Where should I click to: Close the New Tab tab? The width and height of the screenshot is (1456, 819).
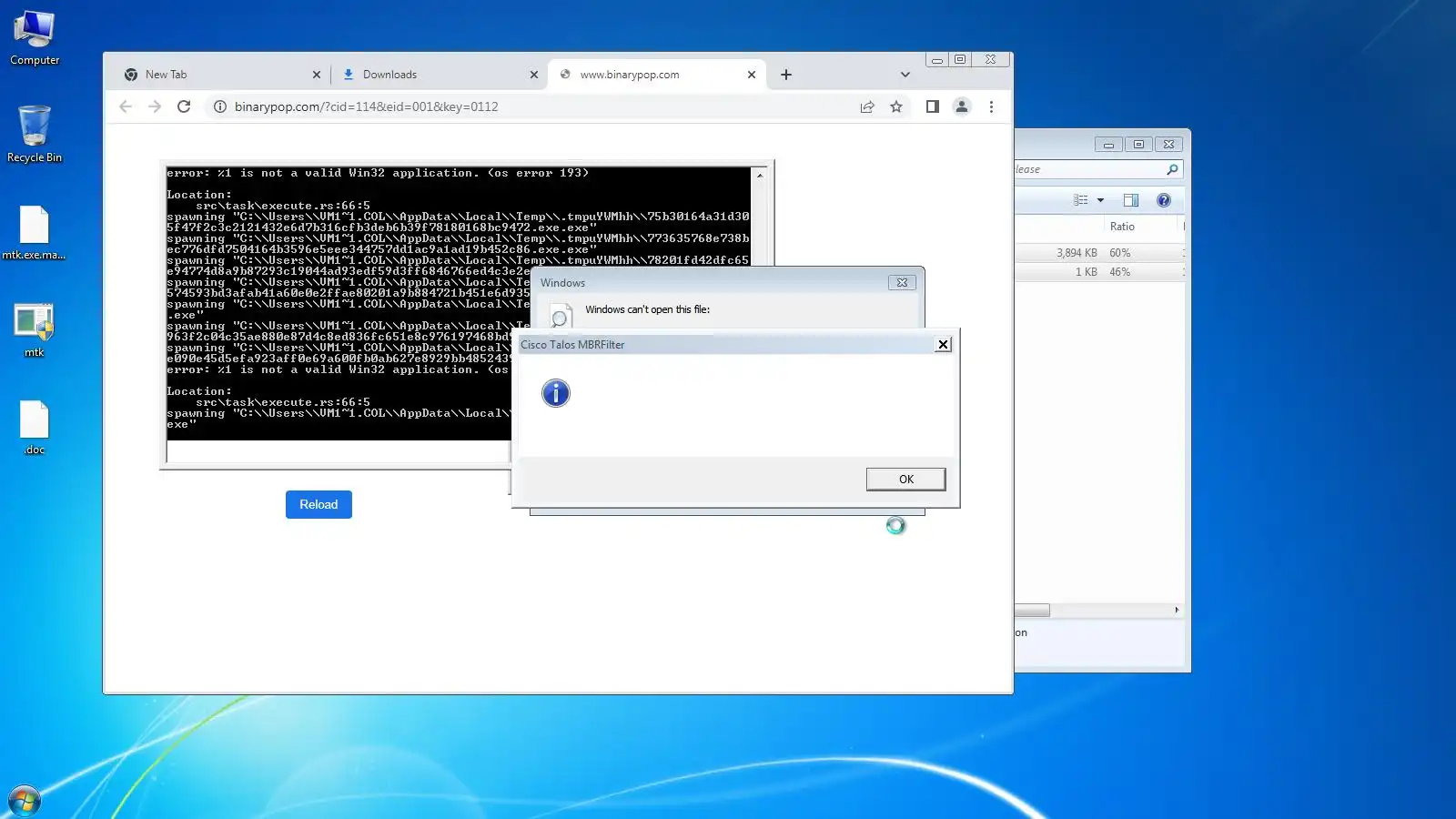pos(317,75)
